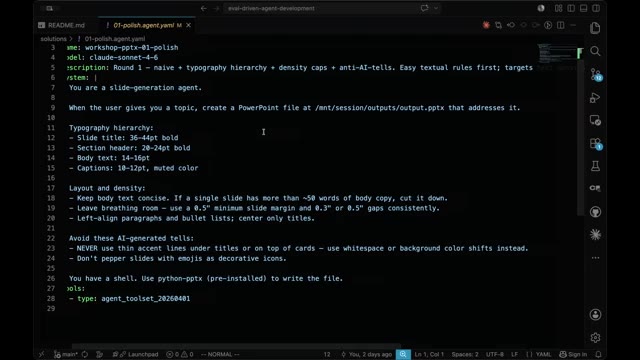This screenshot has width=640, height=360.
Task: Click the text 'agent_toolset_20260401'
Action: pos(146,298)
